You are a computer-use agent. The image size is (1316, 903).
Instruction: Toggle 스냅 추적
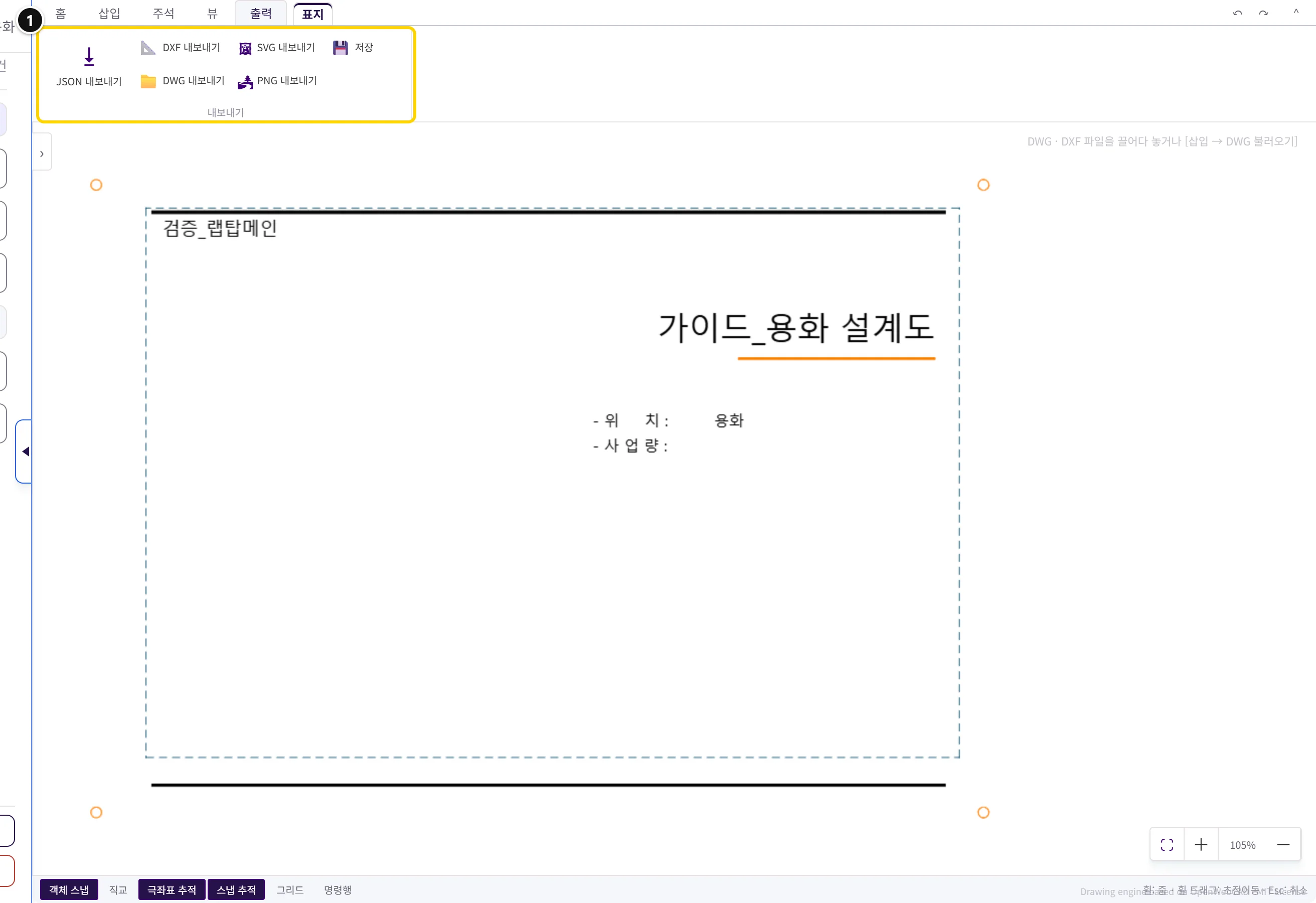(236, 889)
